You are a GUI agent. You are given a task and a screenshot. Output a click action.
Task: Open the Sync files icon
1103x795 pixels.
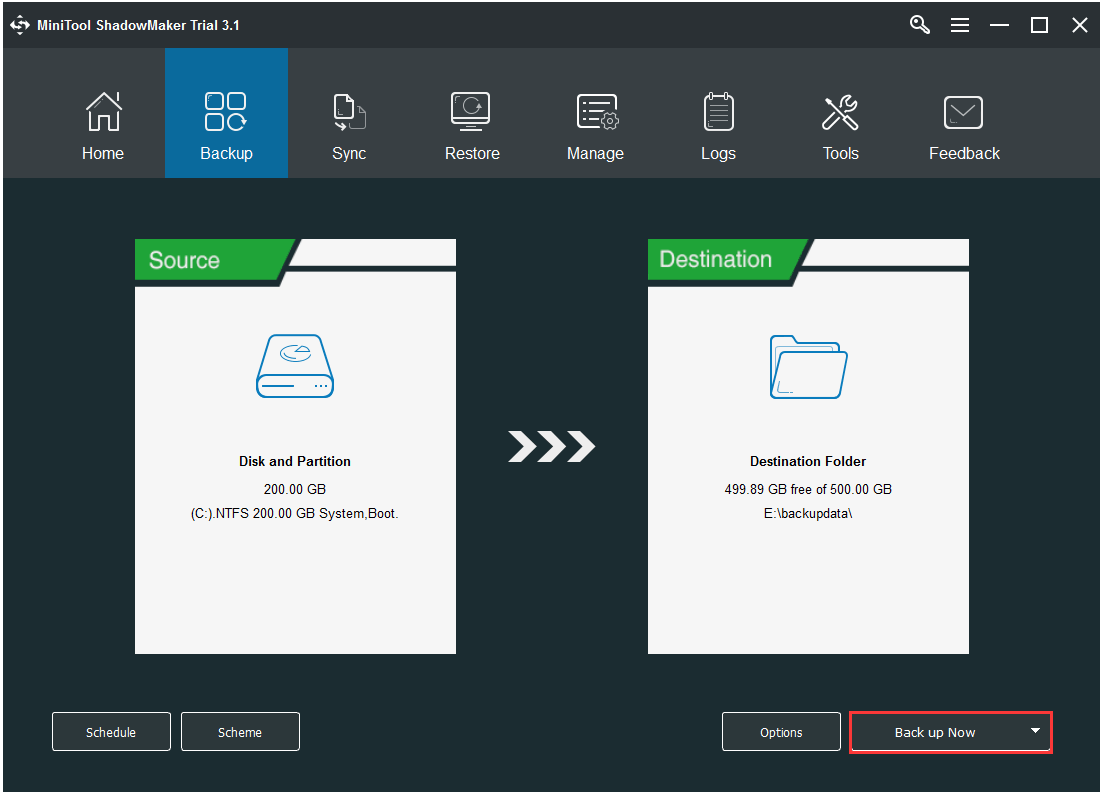click(350, 112)
